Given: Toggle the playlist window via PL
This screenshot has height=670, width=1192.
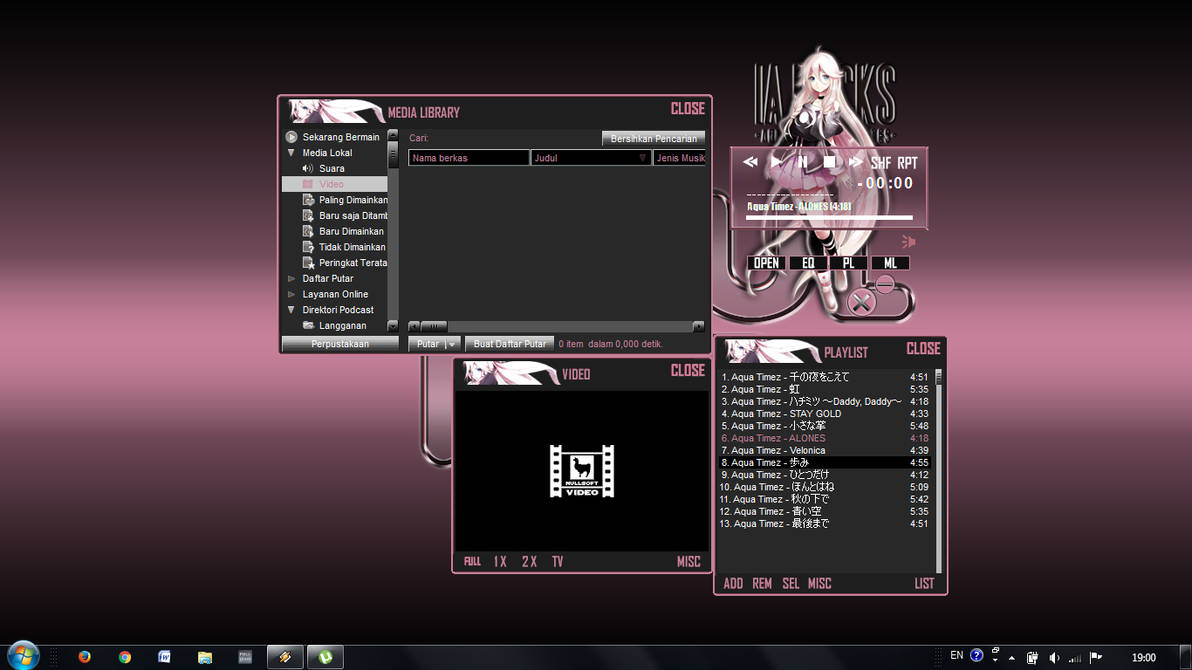Looking at the screenshot, I should 849,263.
